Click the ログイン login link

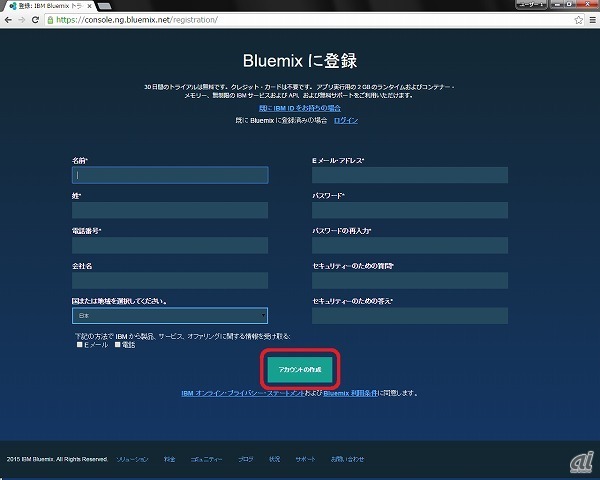tap(346, 120)
